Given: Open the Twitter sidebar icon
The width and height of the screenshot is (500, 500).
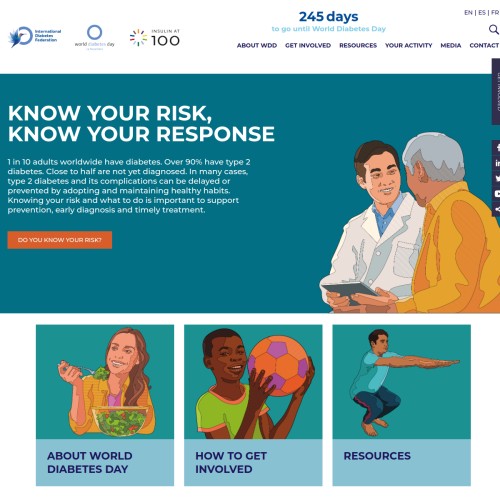Looking at the screenshot, I should point(497,178).
